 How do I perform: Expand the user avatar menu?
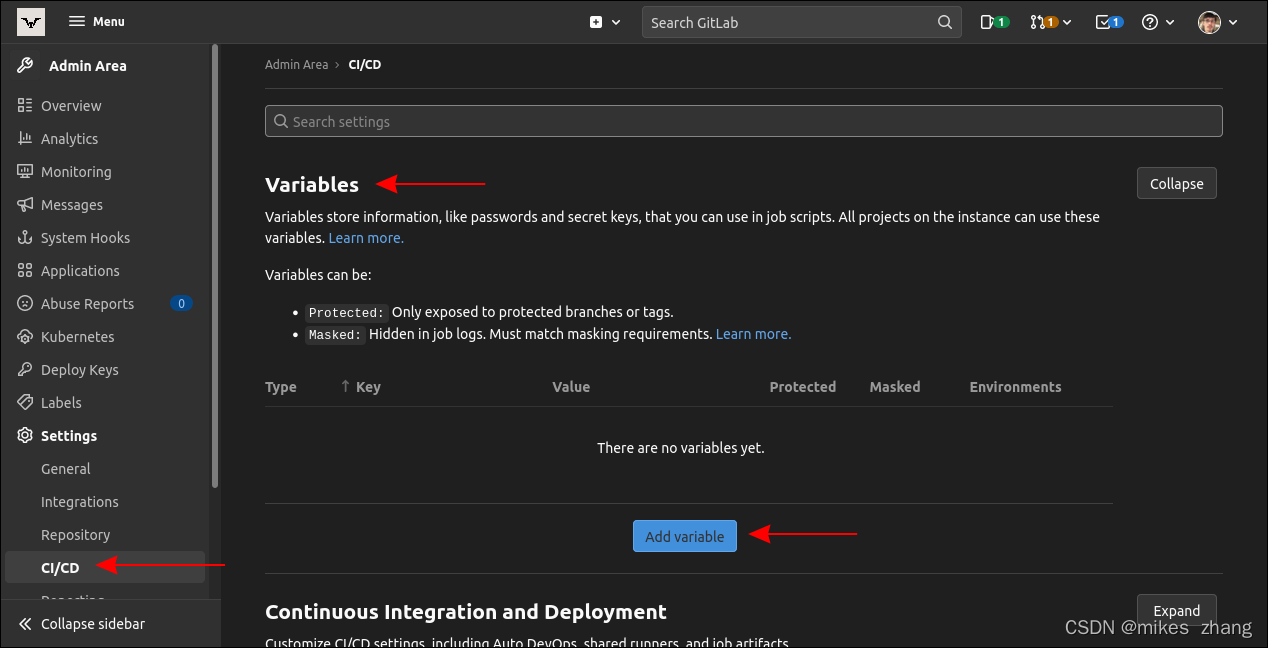(1217, 21)
